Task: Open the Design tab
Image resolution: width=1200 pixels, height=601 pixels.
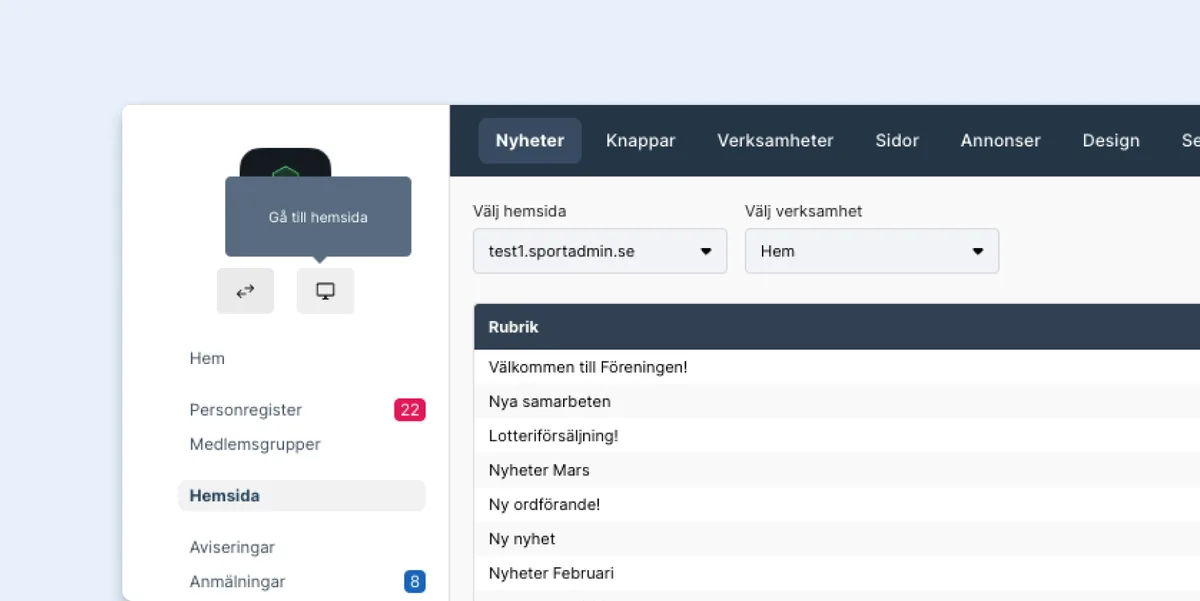Action: (x=1111, y=141)
